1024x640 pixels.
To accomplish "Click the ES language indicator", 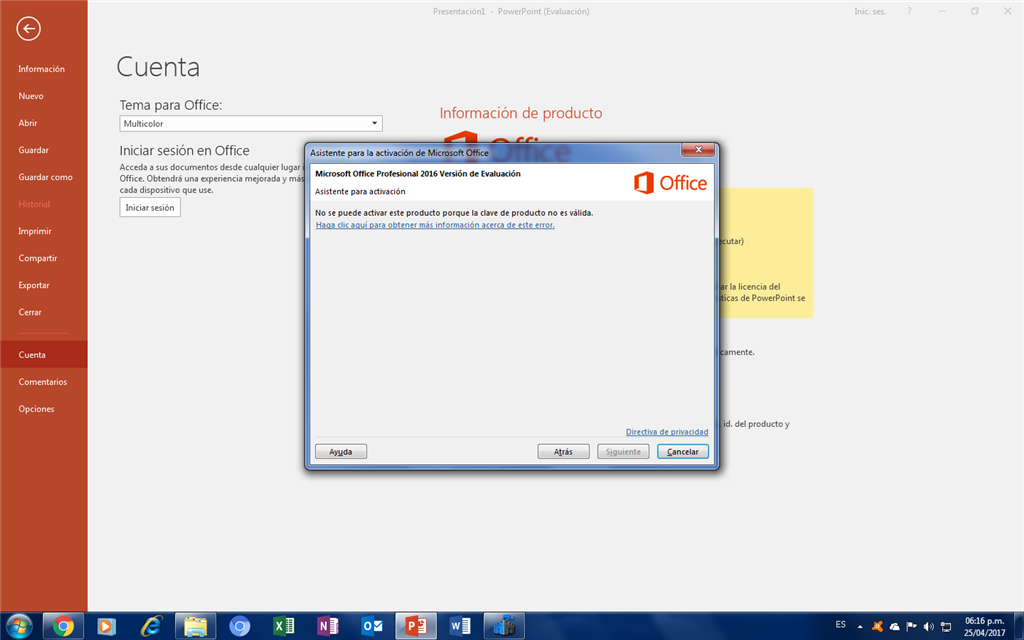I will 840,625.
